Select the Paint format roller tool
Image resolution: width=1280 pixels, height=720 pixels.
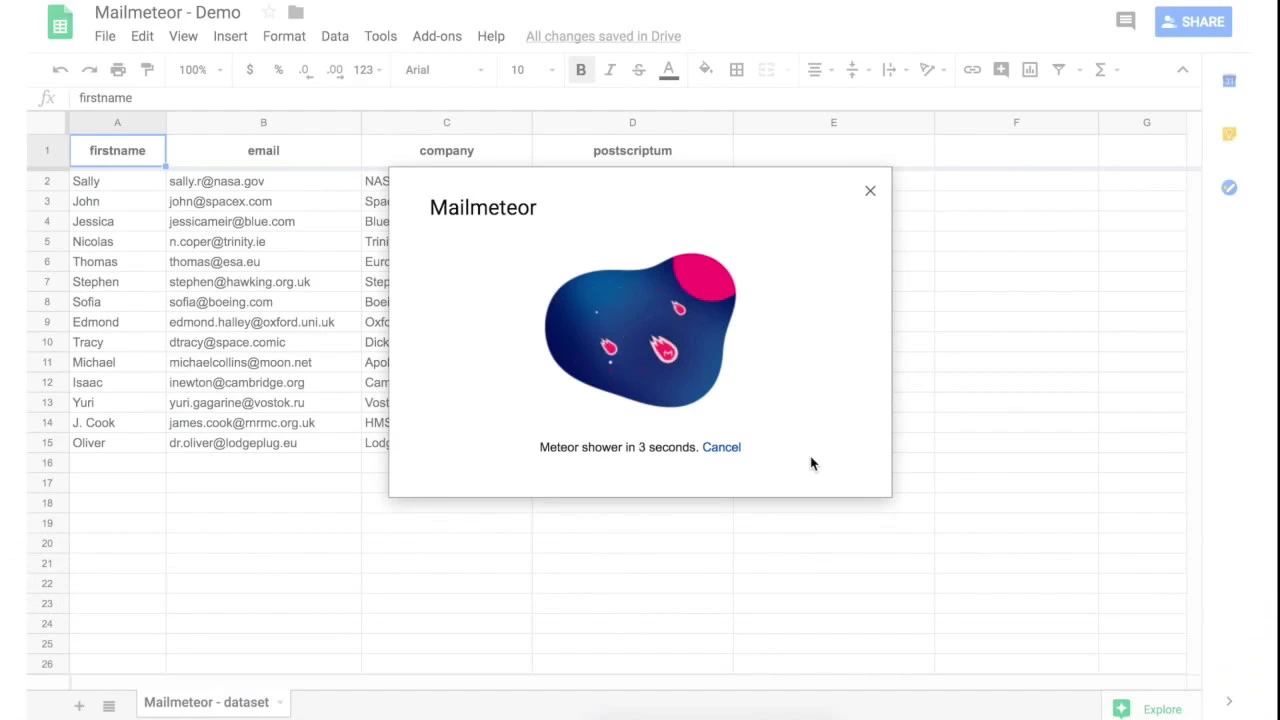pyautogui.click(x=147, y=70)
